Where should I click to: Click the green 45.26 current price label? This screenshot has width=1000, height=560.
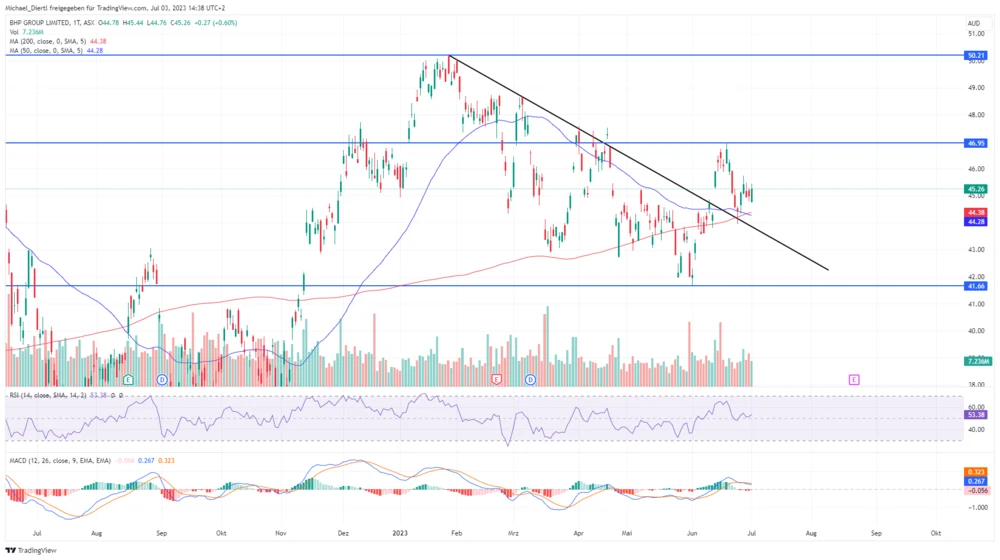[x=977, y=188]
